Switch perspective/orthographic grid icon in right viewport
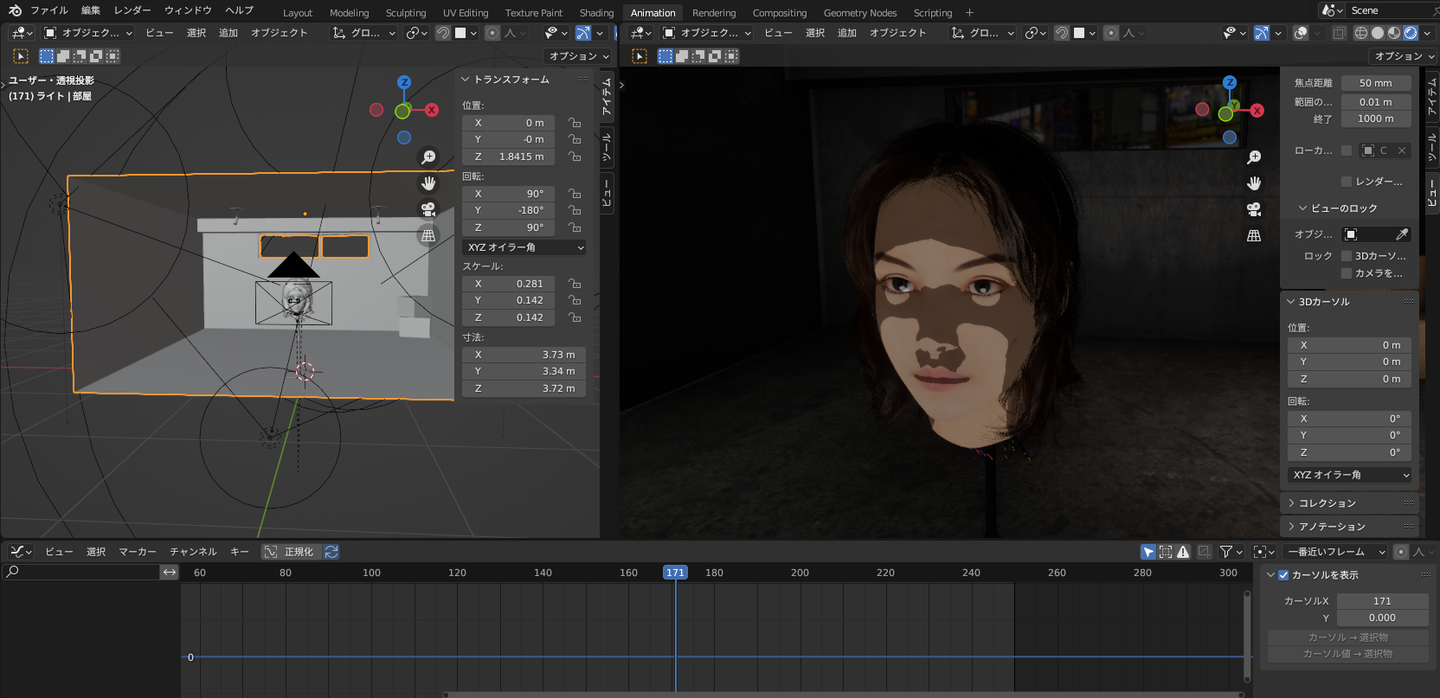The height and width of the screenshot is (698, 1440). pos(1254,236)
